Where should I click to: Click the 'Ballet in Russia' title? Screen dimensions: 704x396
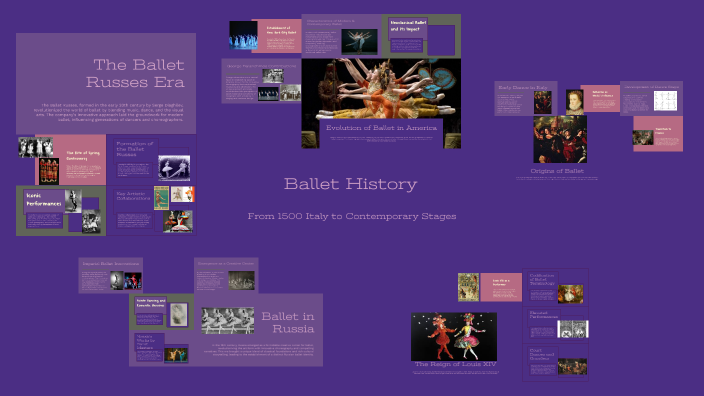(288, 322)
